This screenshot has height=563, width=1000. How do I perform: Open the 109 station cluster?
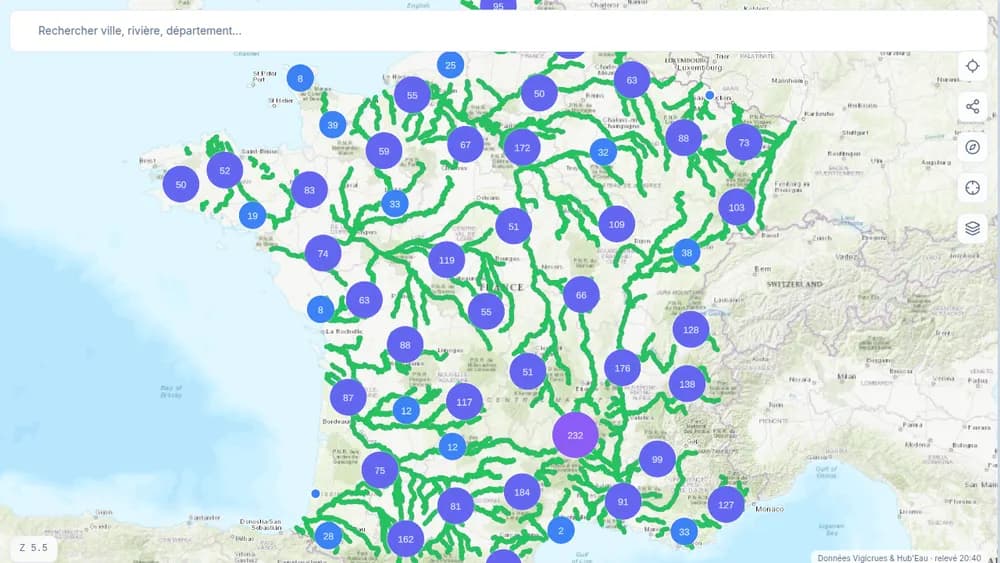[617, 224]
